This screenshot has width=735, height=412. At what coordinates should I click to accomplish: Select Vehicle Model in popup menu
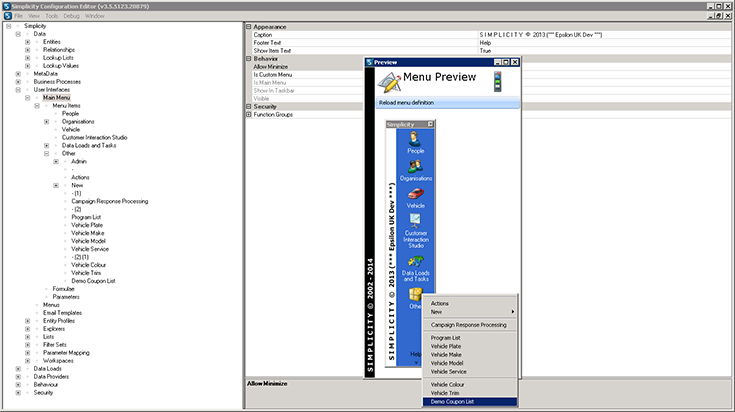coord(470,363)
